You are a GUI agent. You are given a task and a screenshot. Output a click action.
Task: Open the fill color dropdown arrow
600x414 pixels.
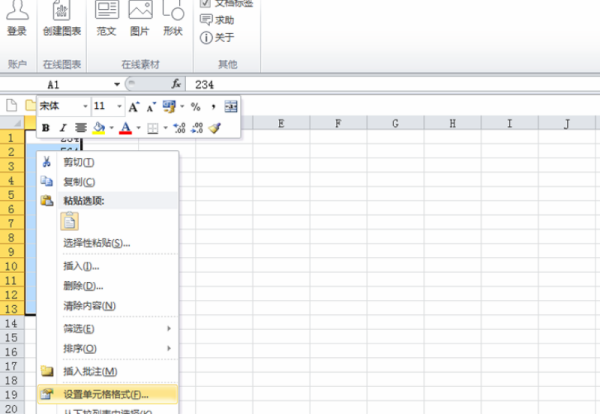(x=111, y=128)
